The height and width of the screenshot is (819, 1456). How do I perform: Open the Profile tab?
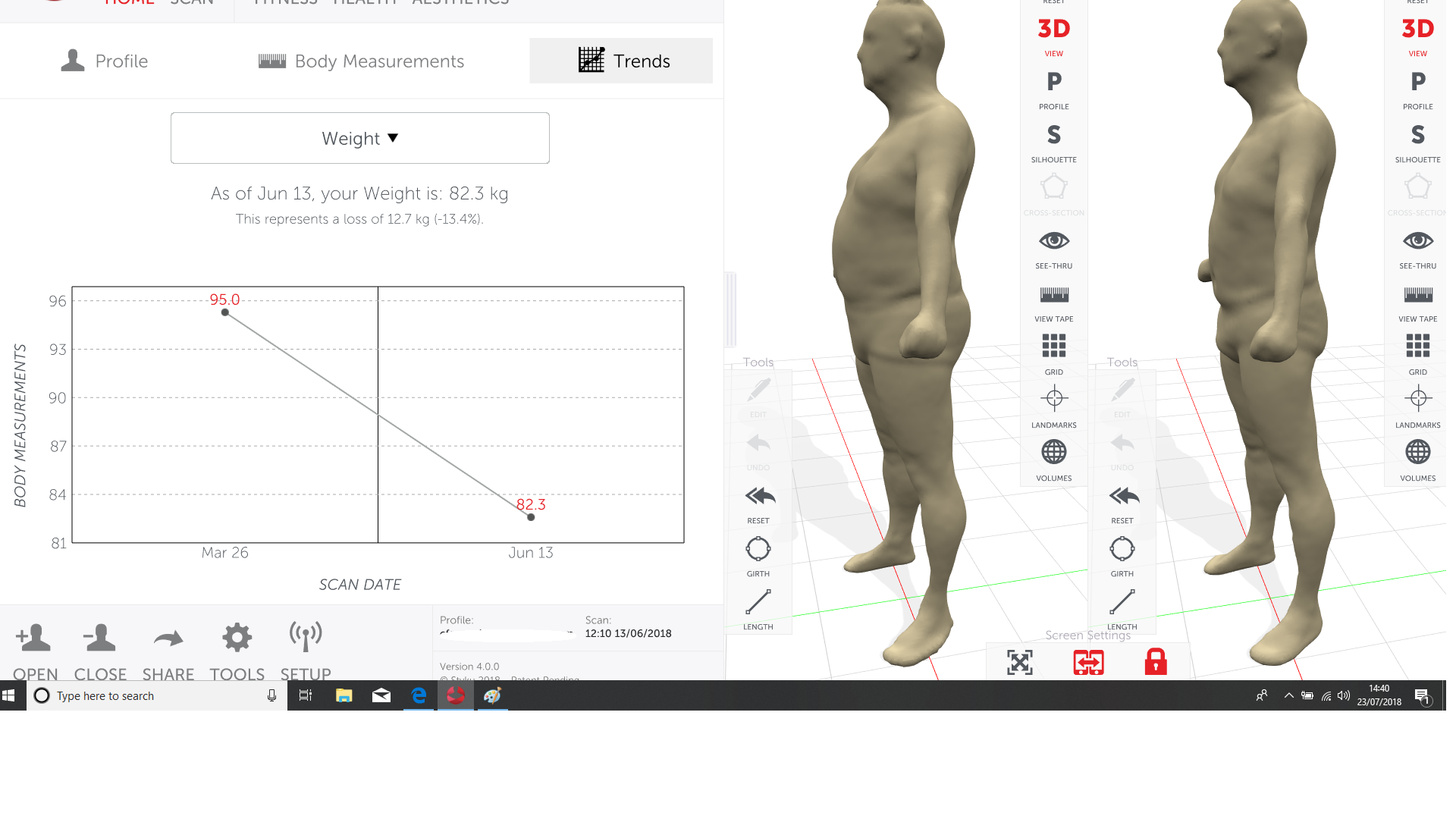tap(105, 61)
